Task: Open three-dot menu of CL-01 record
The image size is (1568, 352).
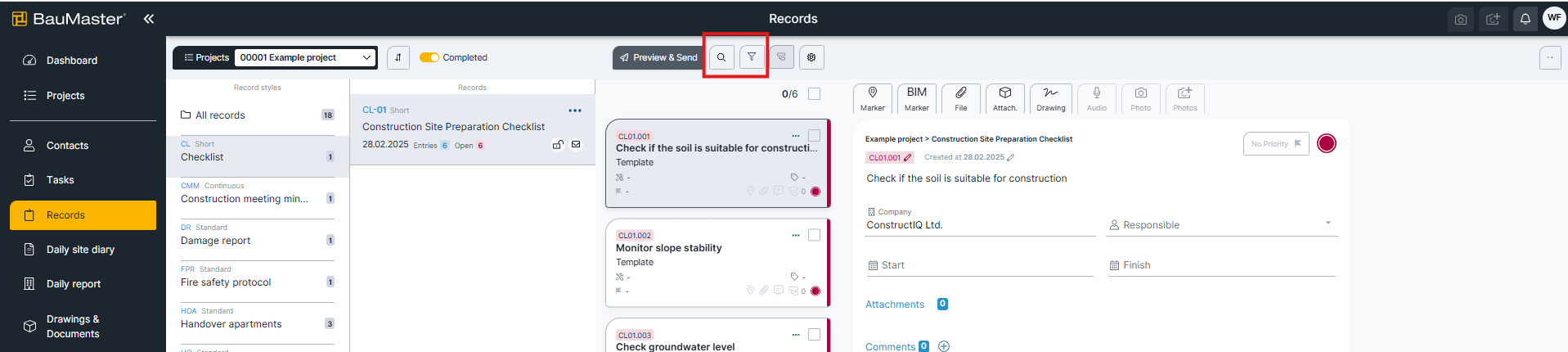Action: tap(575, 111)
